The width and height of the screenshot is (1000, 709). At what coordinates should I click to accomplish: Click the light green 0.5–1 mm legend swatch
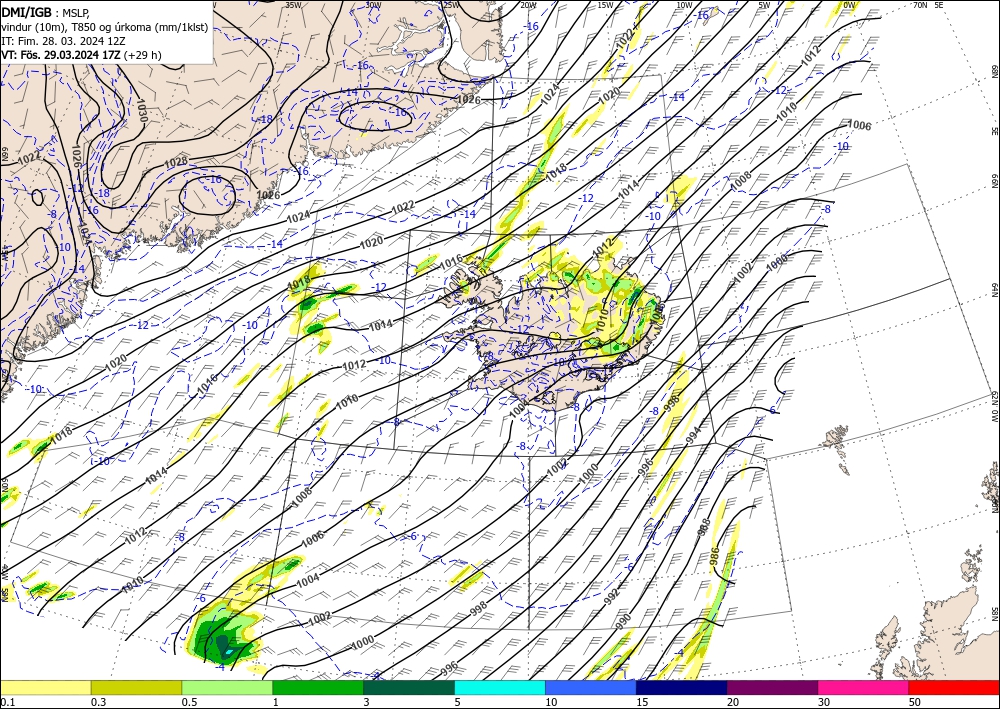(227, 687)
